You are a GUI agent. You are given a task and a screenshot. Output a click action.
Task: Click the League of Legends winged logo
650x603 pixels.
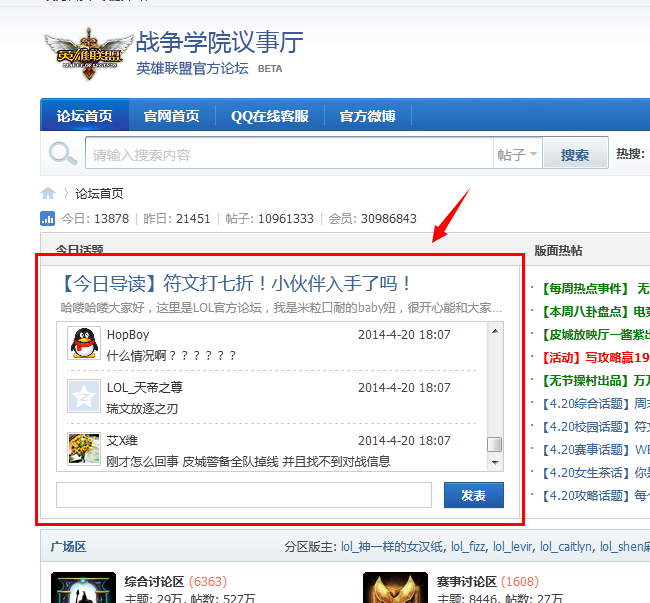tap(89, 54)
